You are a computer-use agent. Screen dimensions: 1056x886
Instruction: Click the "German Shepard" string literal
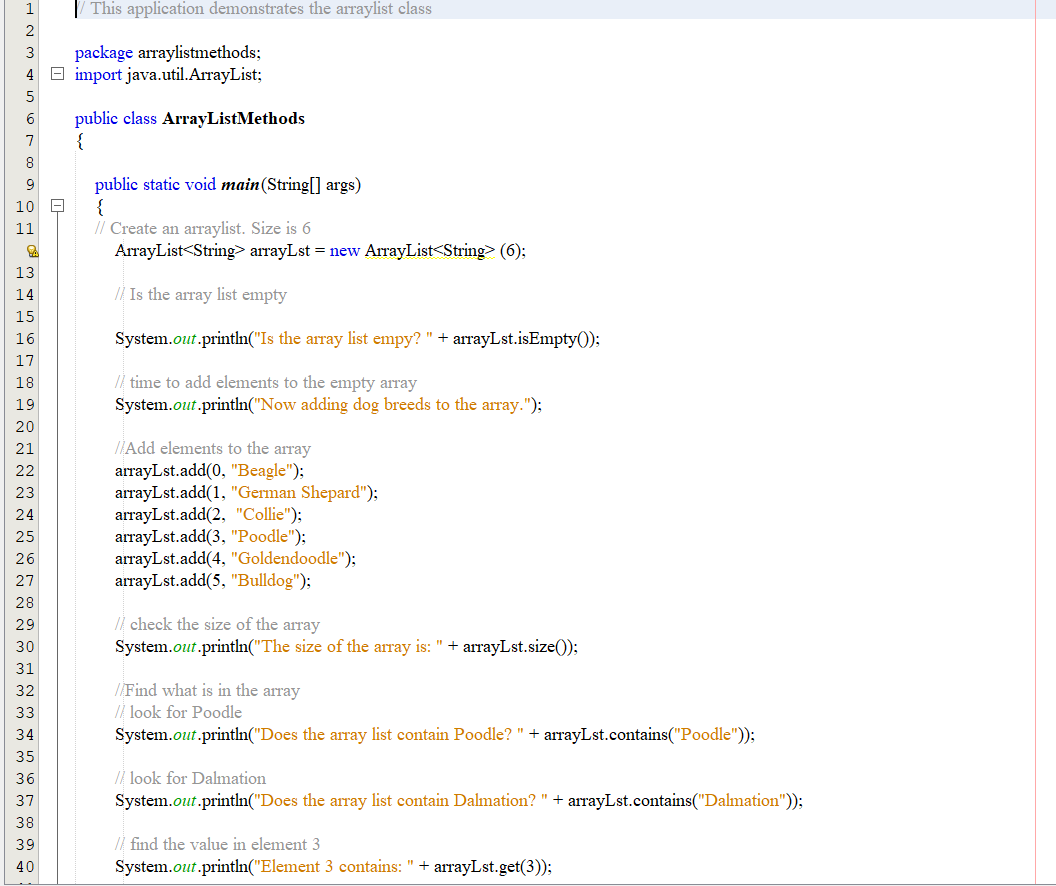300,493
